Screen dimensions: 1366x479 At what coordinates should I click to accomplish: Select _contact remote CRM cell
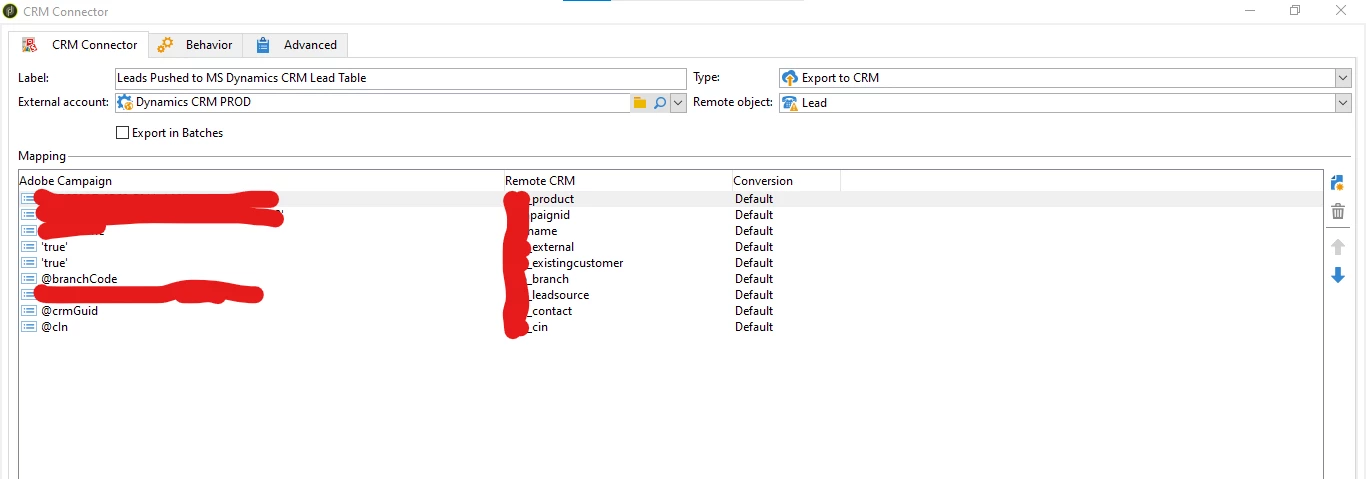(550, 311)
